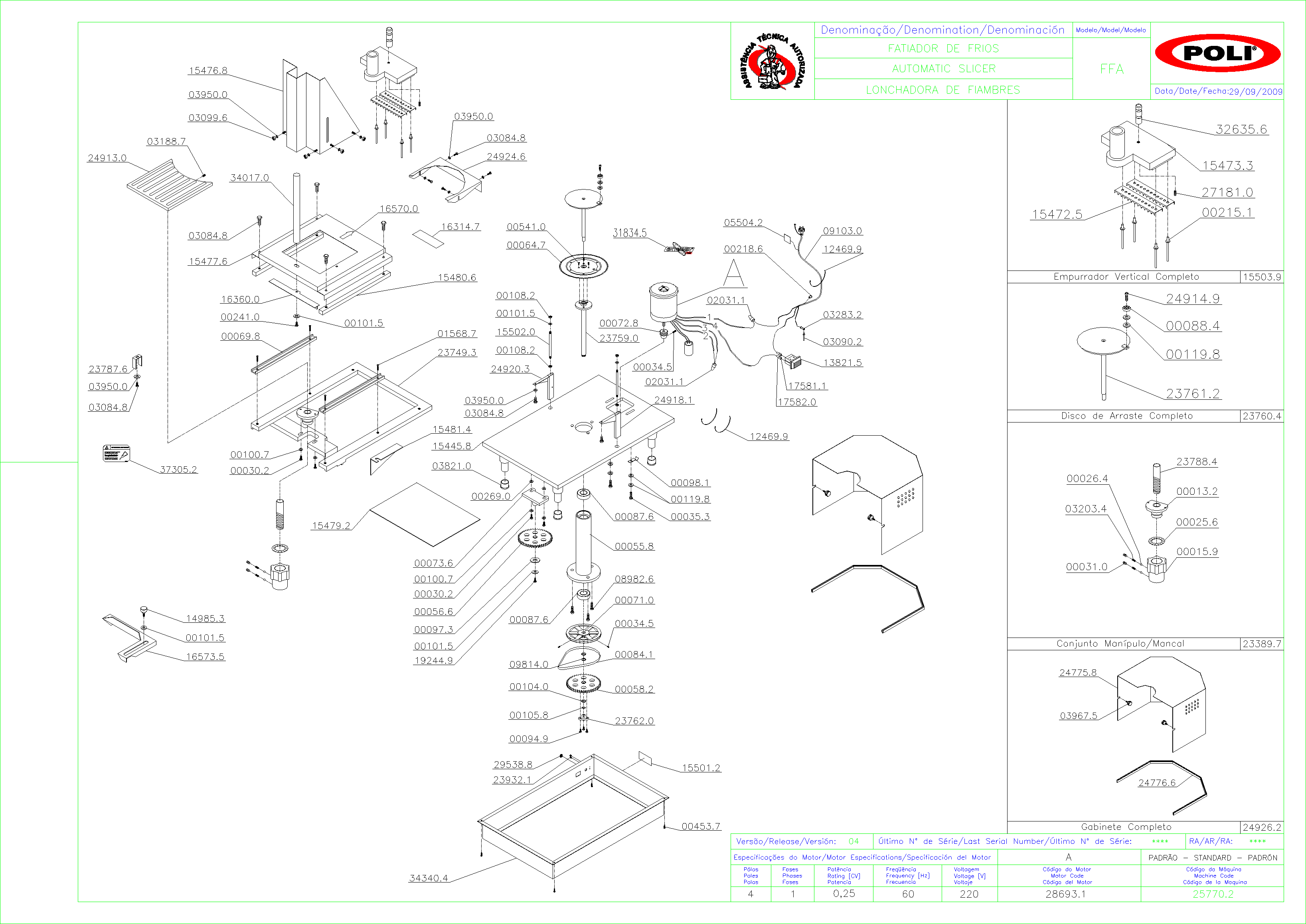Viewport: 1306px width, 924px height.
Task: Click part number 23788.4
Action: click(1197, 462)
